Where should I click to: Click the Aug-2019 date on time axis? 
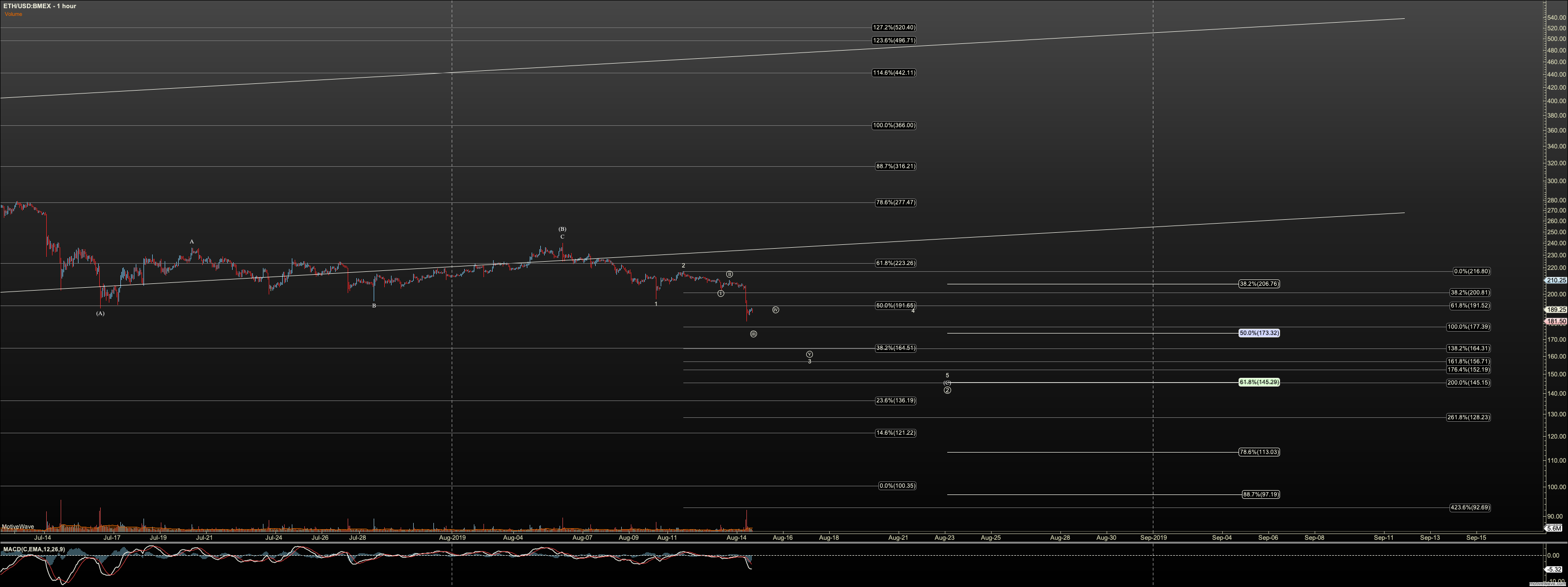tap(452, 538)
